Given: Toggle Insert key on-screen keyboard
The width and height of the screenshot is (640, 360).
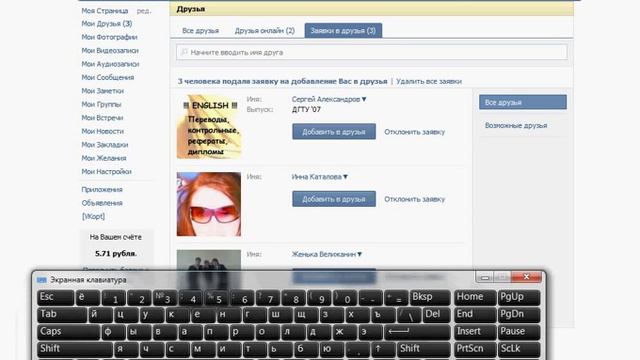Looking at the screenshot, I should point(475,332).
